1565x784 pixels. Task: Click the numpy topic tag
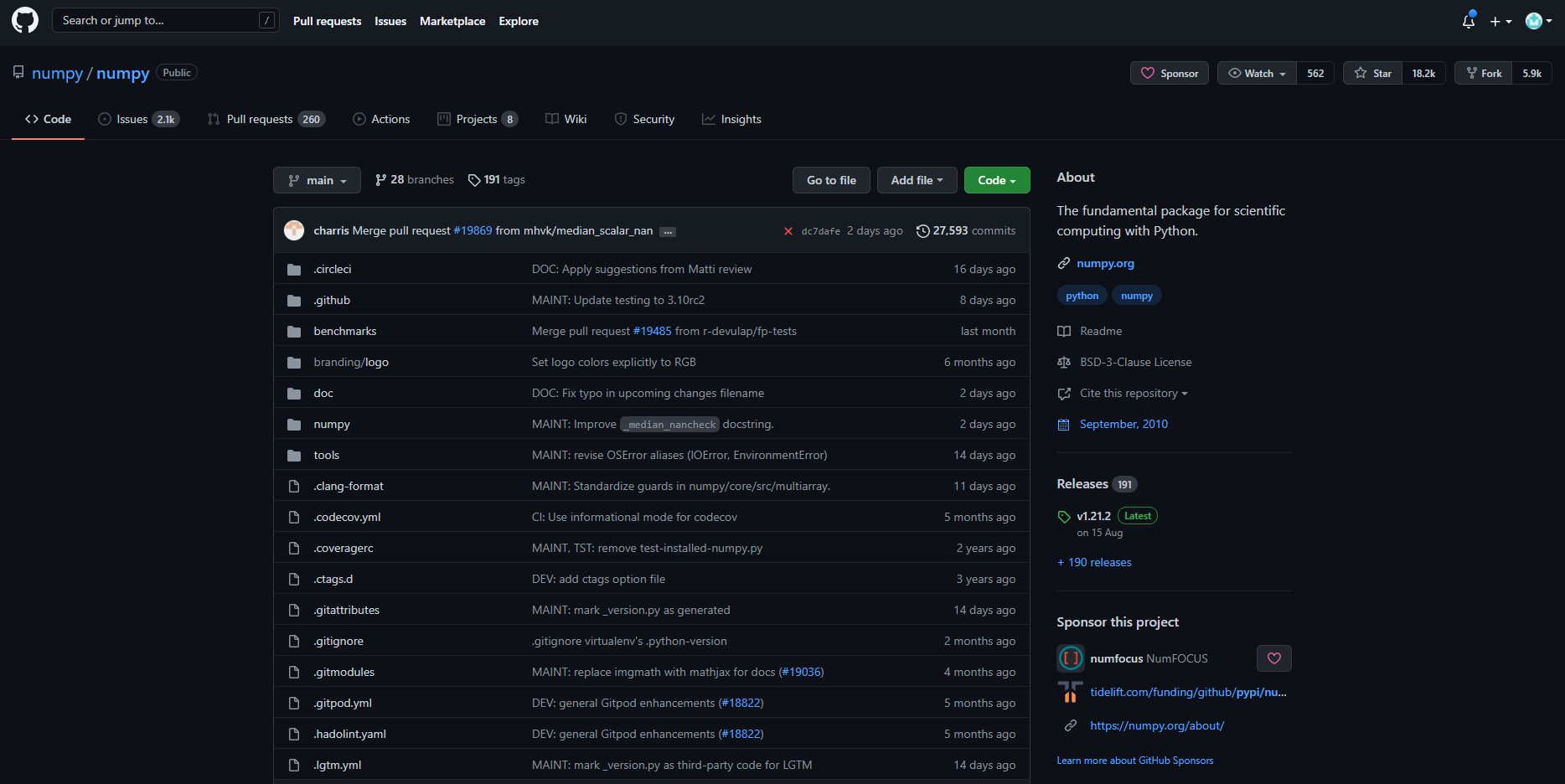(x=1137, y=296)
